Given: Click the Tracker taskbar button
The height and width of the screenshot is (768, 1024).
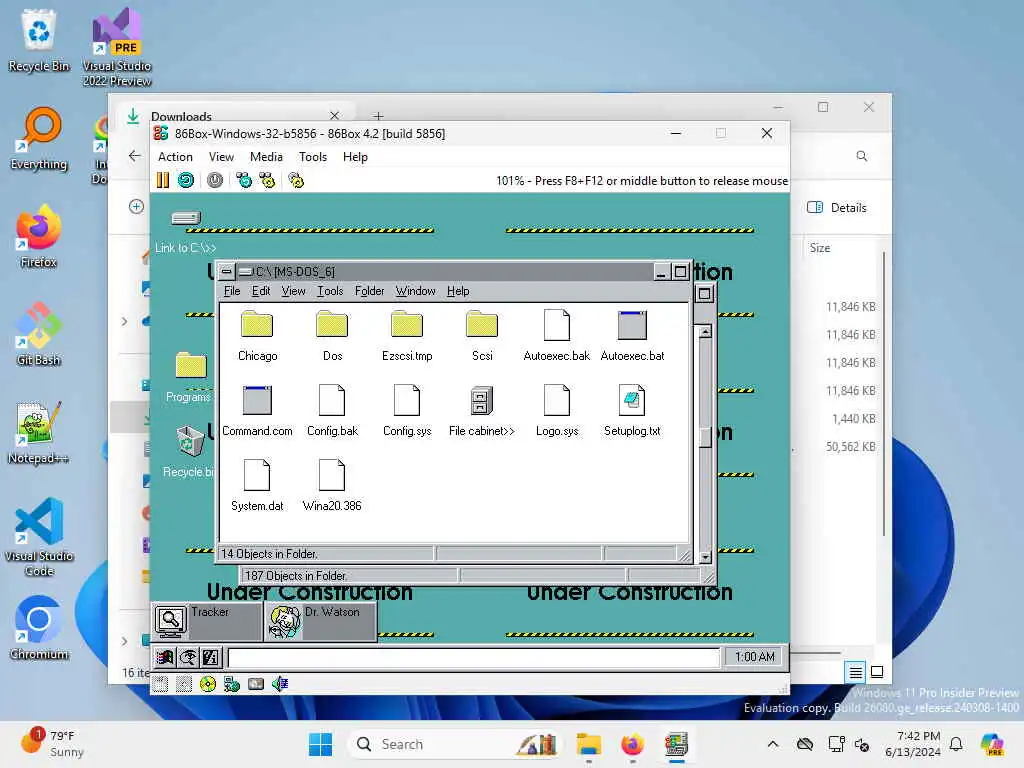Looking at the screenshot, I should click(x=208, y=621).
